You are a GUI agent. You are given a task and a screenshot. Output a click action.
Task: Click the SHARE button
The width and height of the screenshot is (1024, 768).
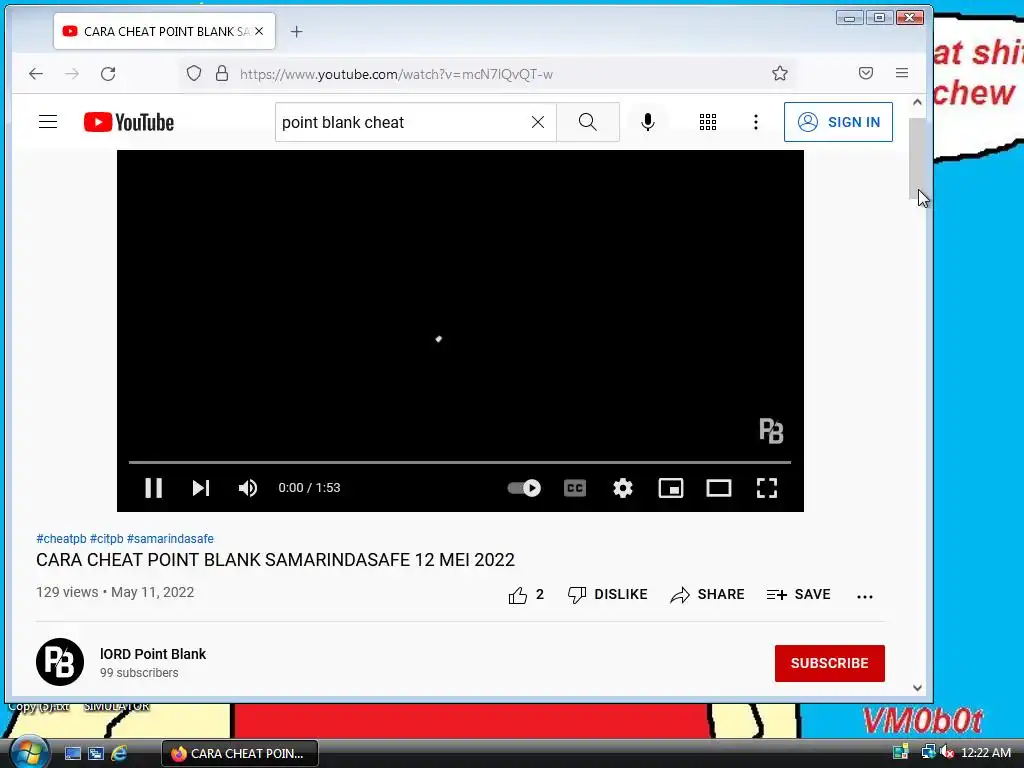pyautogui.click(x=707, y=595)
